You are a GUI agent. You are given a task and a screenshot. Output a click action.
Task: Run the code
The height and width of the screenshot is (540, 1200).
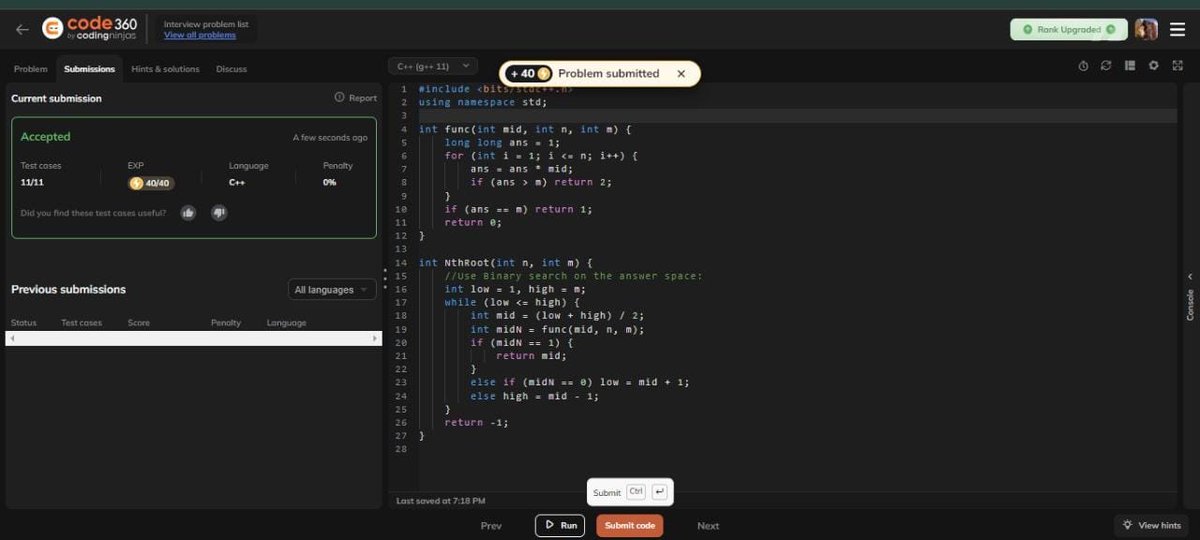(560, 525)
